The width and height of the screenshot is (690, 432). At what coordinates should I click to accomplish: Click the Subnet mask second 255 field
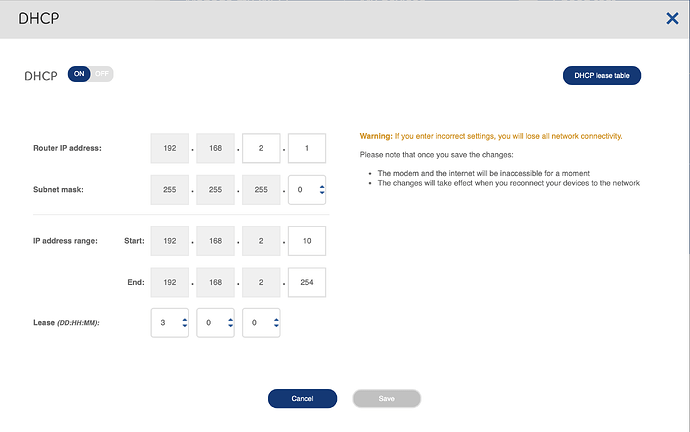coord(215,190)
